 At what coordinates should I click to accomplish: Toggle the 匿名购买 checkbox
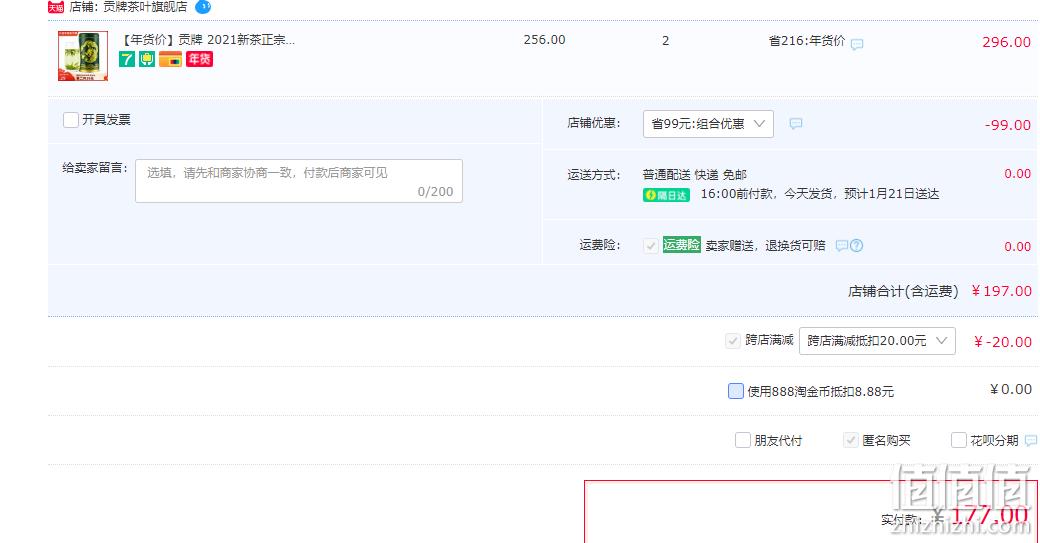click(851, 440)
